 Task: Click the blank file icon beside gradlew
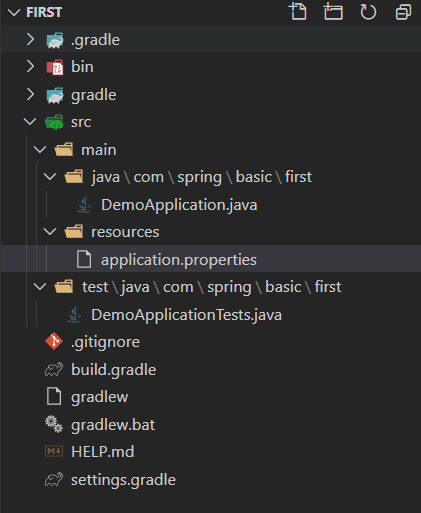pyautogui.click(x=54, y=396)
